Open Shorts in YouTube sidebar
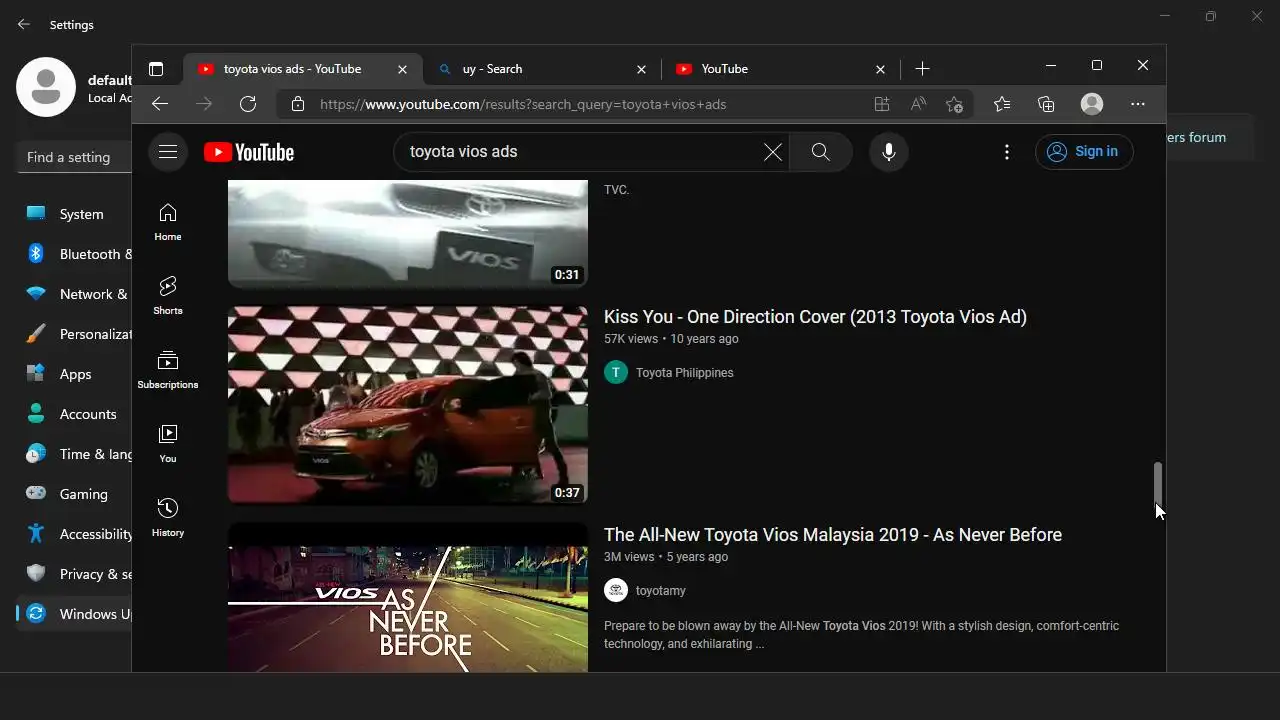This screenshot has height=720, width=1280. click(x=168, y=296)
